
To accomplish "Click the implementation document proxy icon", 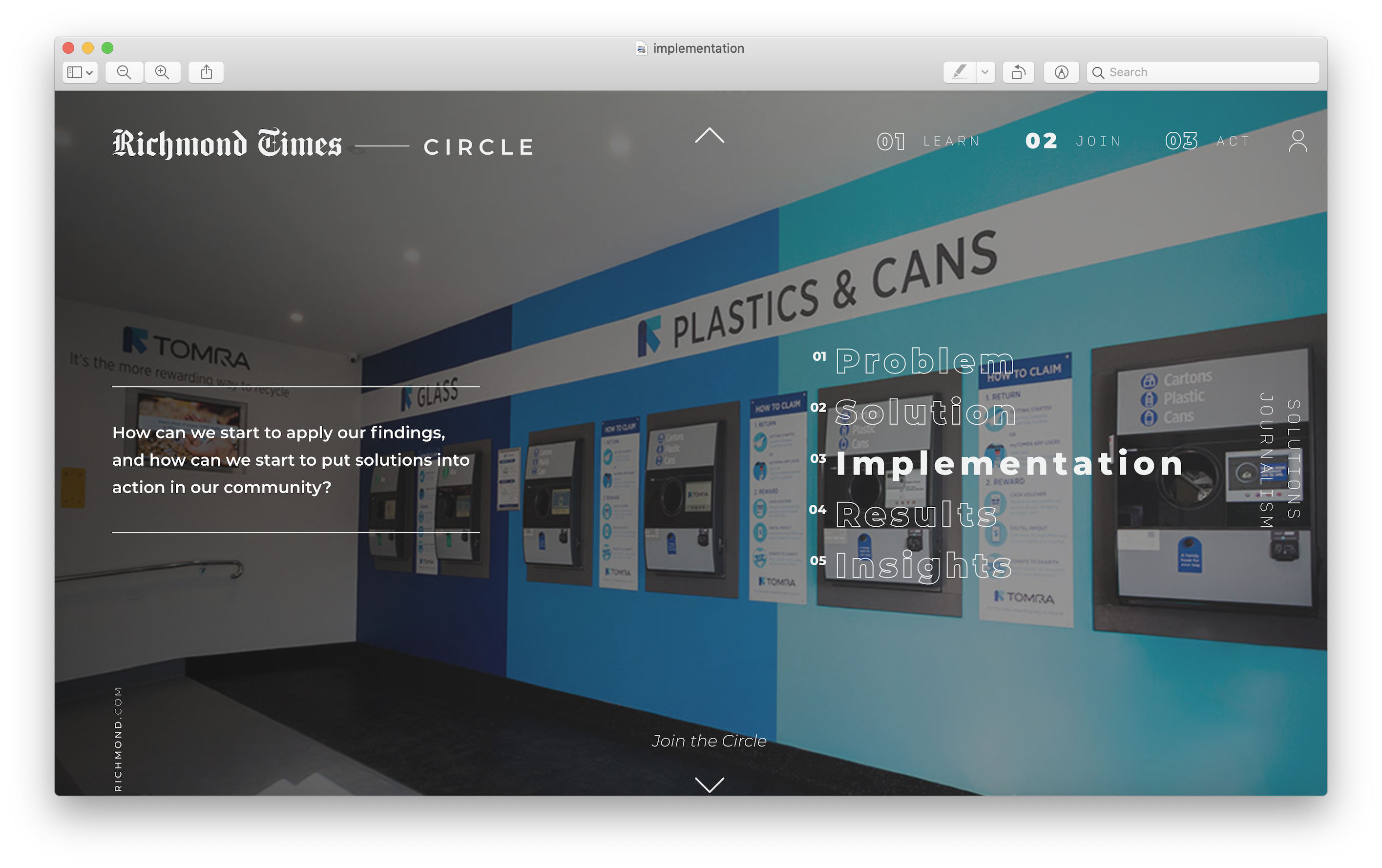I will pos(642,48).
